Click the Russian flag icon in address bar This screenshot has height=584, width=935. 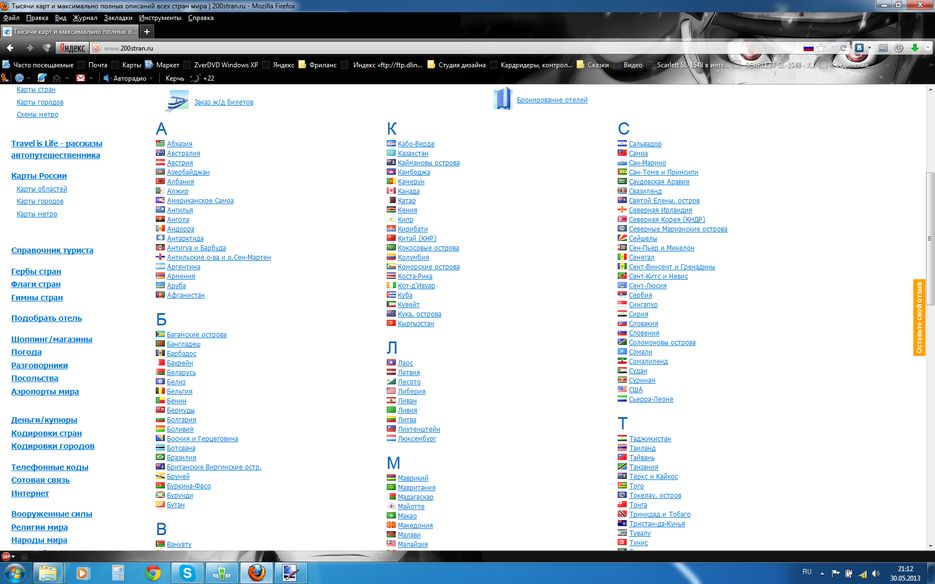[x=809, y=48]
